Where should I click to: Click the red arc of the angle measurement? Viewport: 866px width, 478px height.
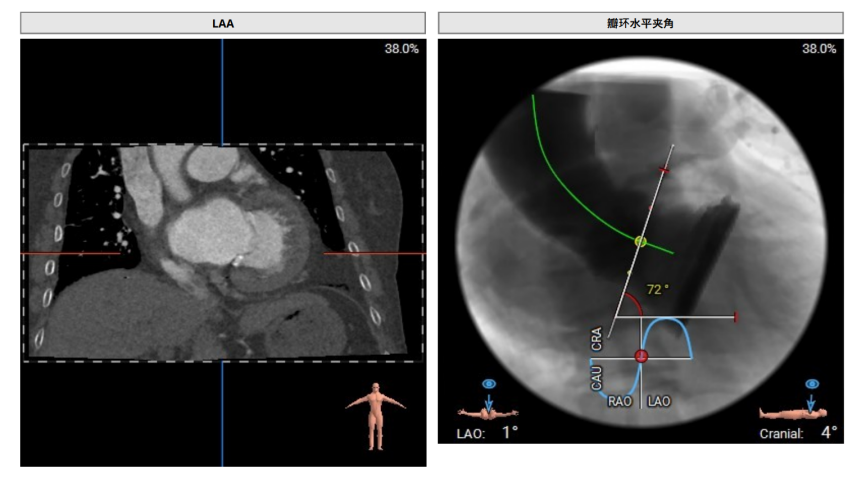point(636,304)
